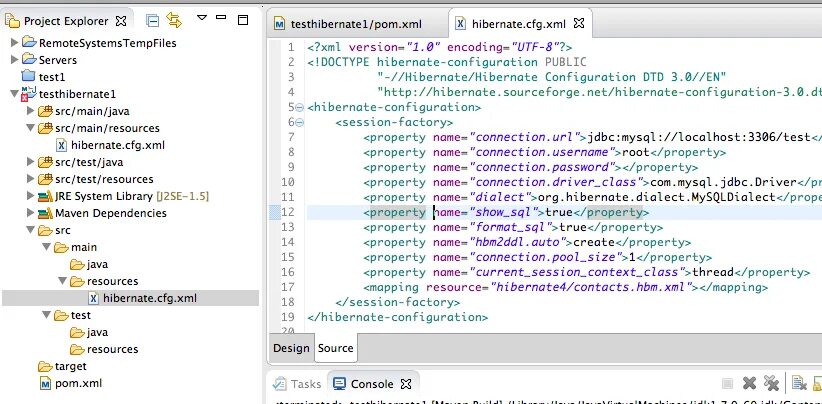Minimize the Project Explorer panel
Viewport: 822px width, 404px height.
pyautogui.click(x=221, y=18)
